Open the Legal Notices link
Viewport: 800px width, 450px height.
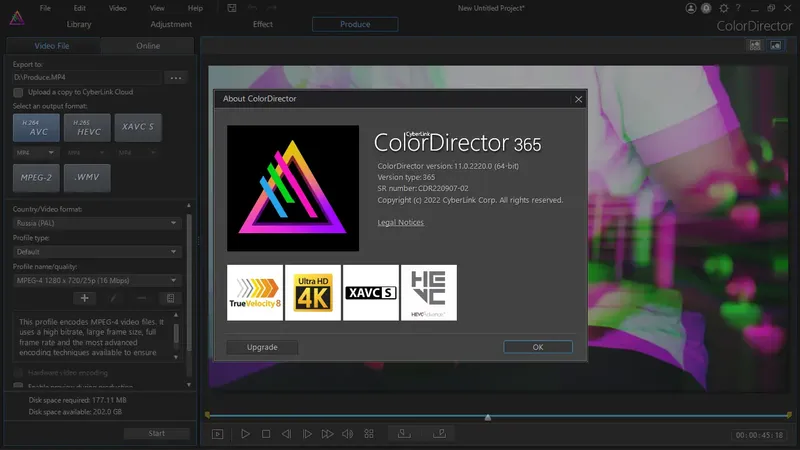[x=401, y=222]
